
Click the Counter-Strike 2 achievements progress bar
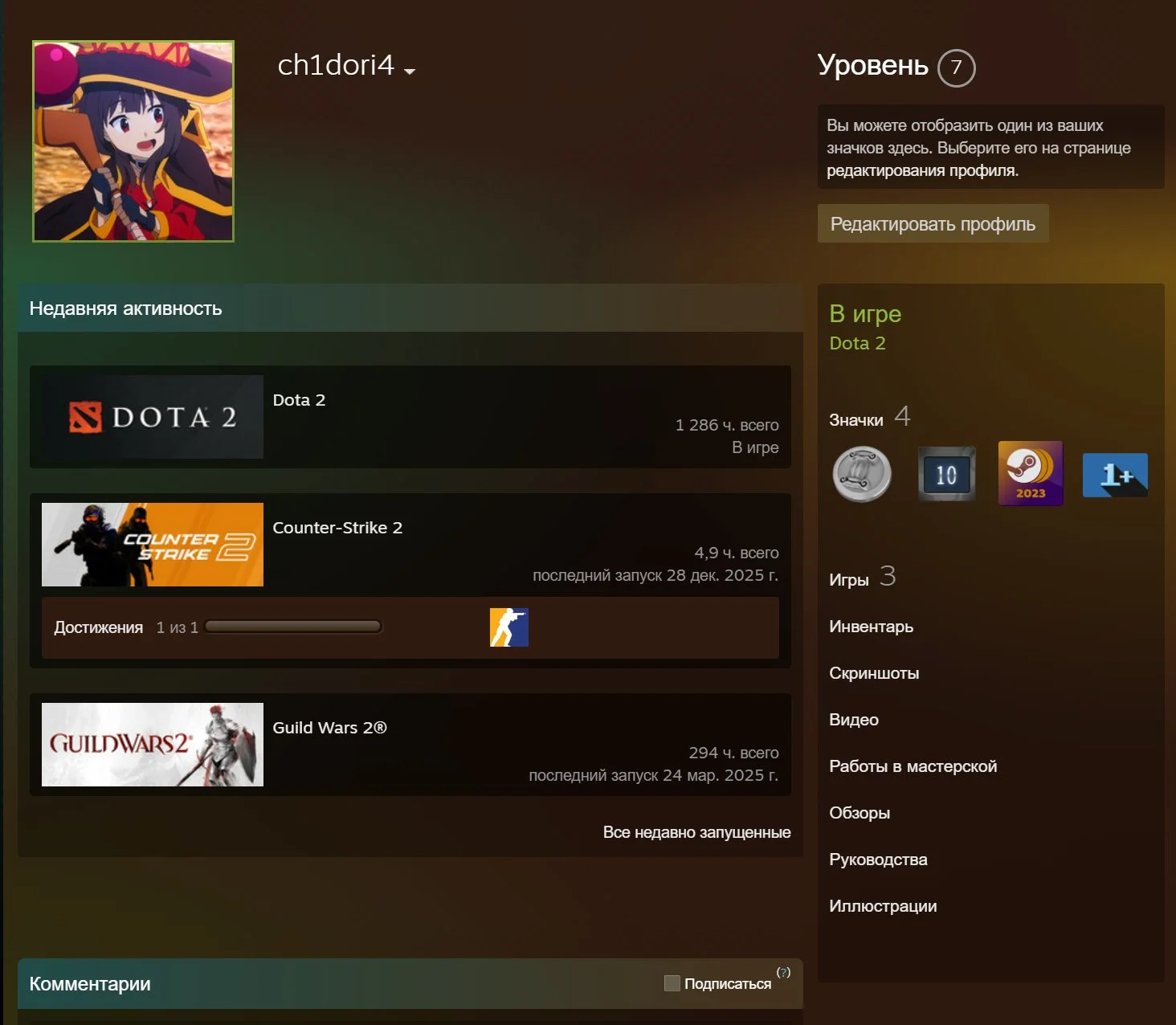pyautogui.click(x=293, y=627)
